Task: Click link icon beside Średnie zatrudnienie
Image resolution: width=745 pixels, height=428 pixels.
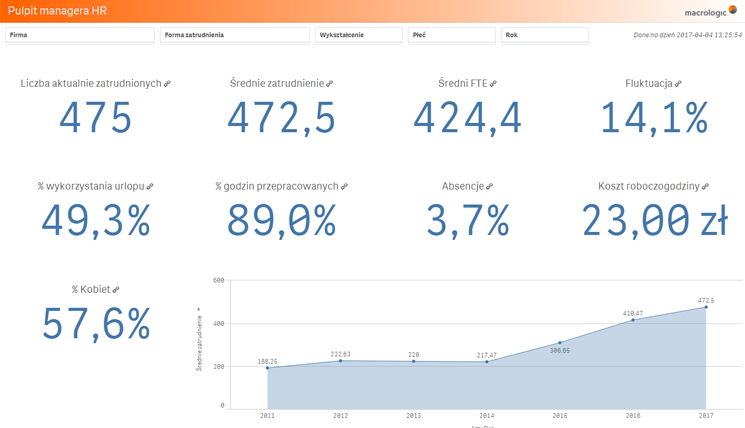Action: click(330, 84)
